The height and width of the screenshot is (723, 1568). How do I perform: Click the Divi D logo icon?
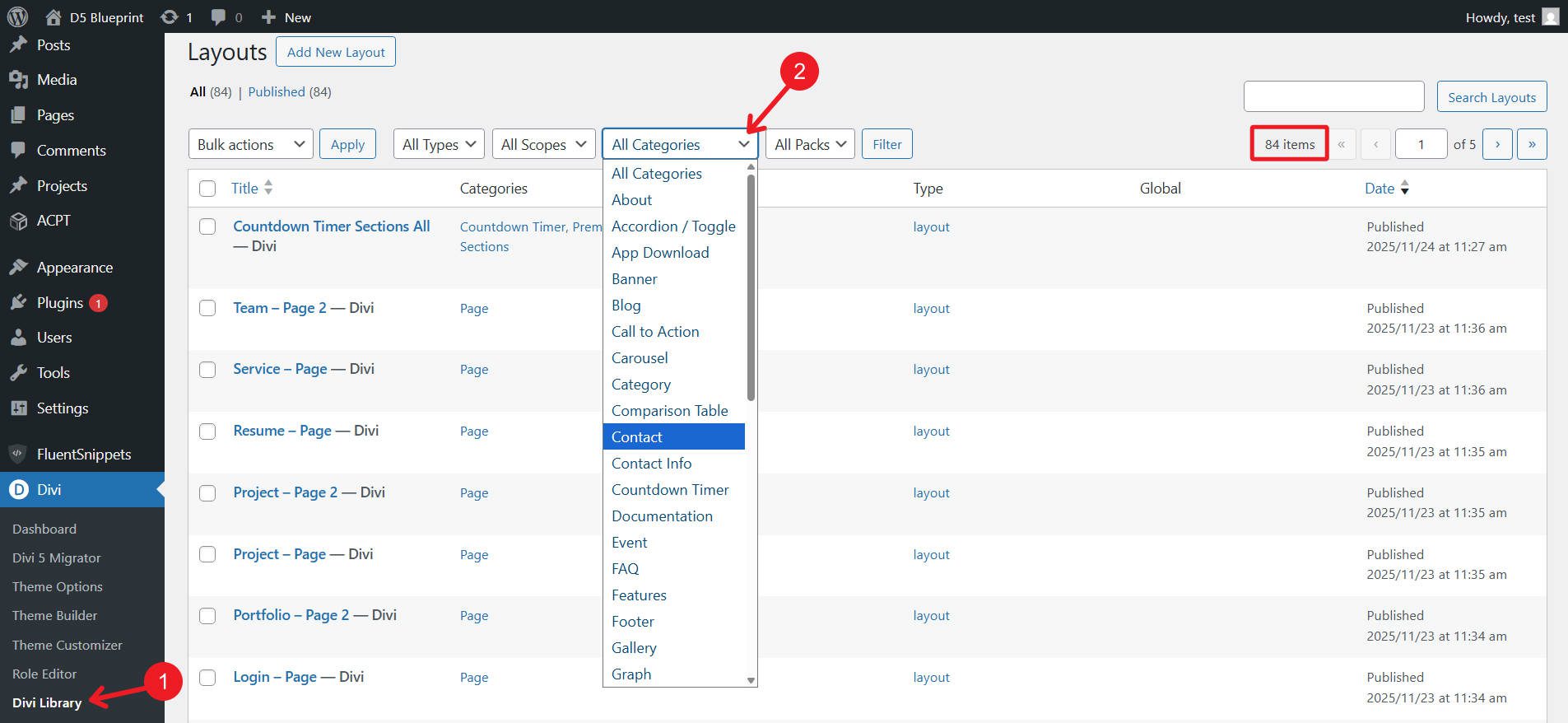click(18, 489)
